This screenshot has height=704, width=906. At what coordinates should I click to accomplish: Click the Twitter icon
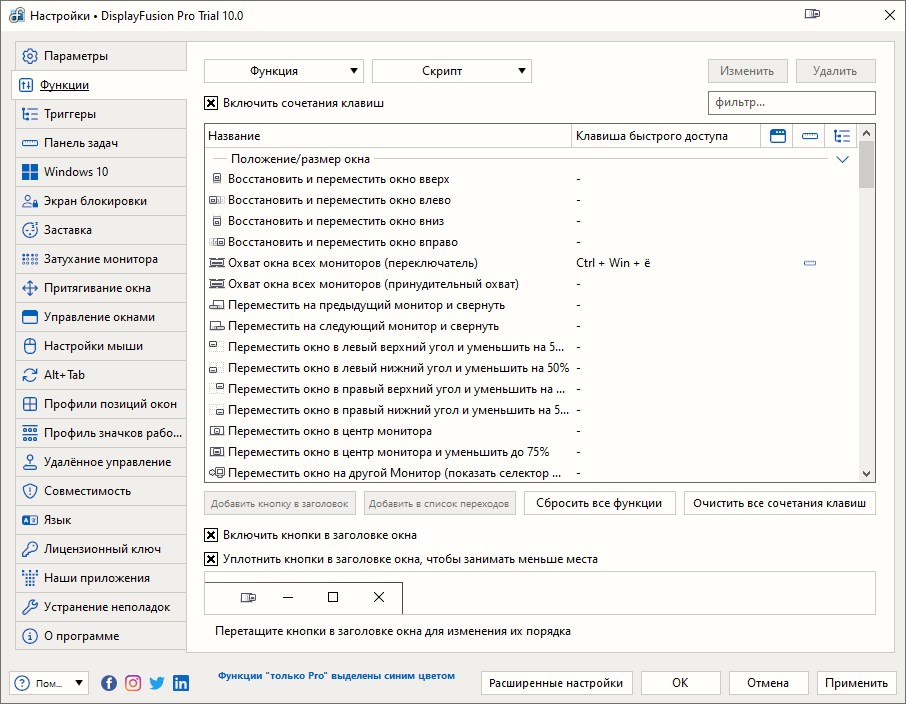[x=157, y=683]
